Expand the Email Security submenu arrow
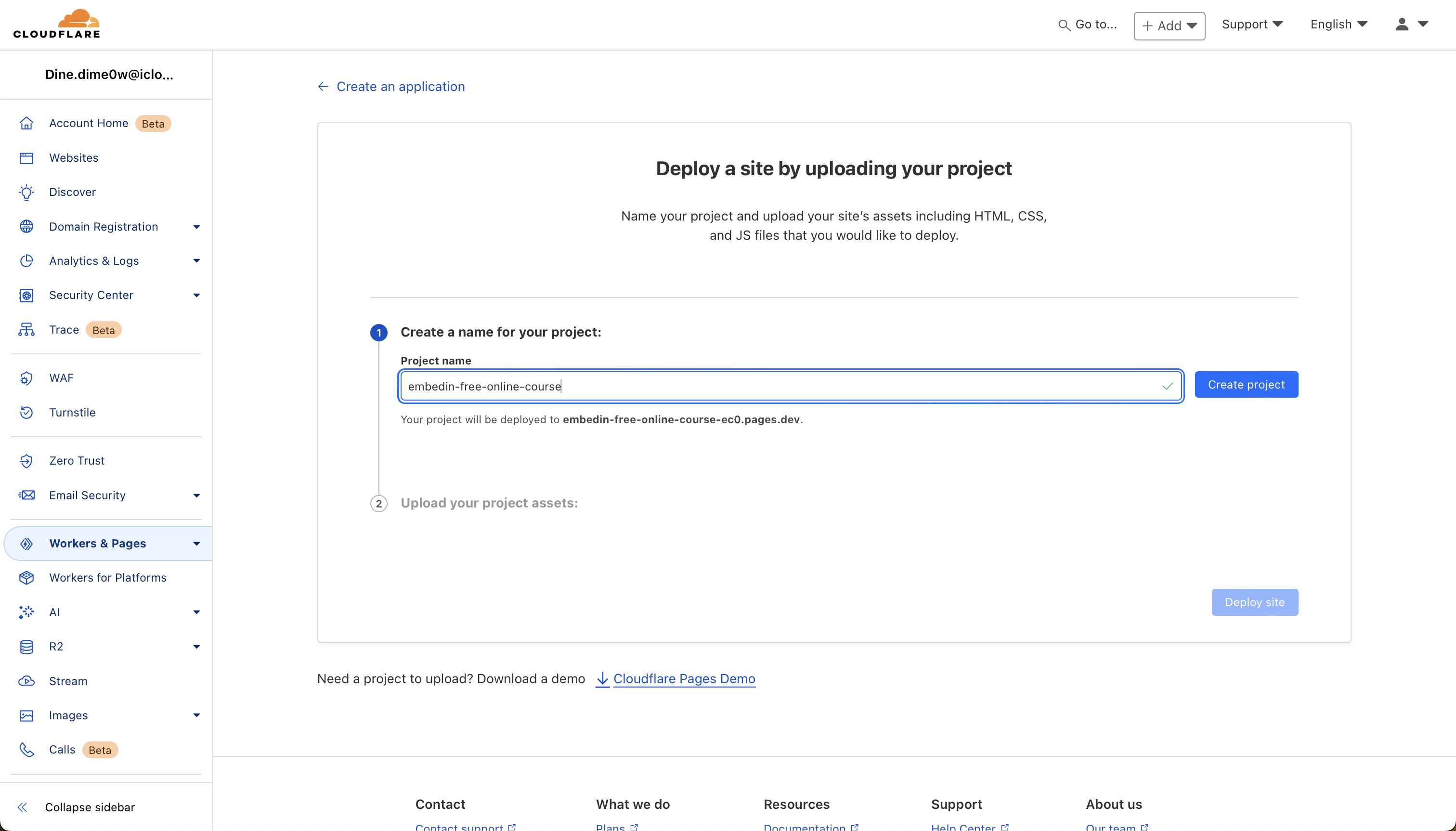 coord(196,495)
